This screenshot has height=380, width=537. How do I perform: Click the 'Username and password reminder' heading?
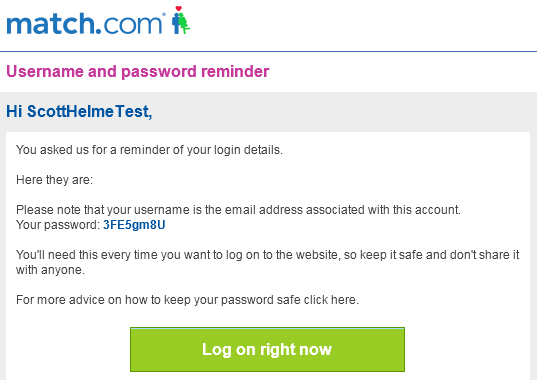pyautogui.click(x=138, y=72)
